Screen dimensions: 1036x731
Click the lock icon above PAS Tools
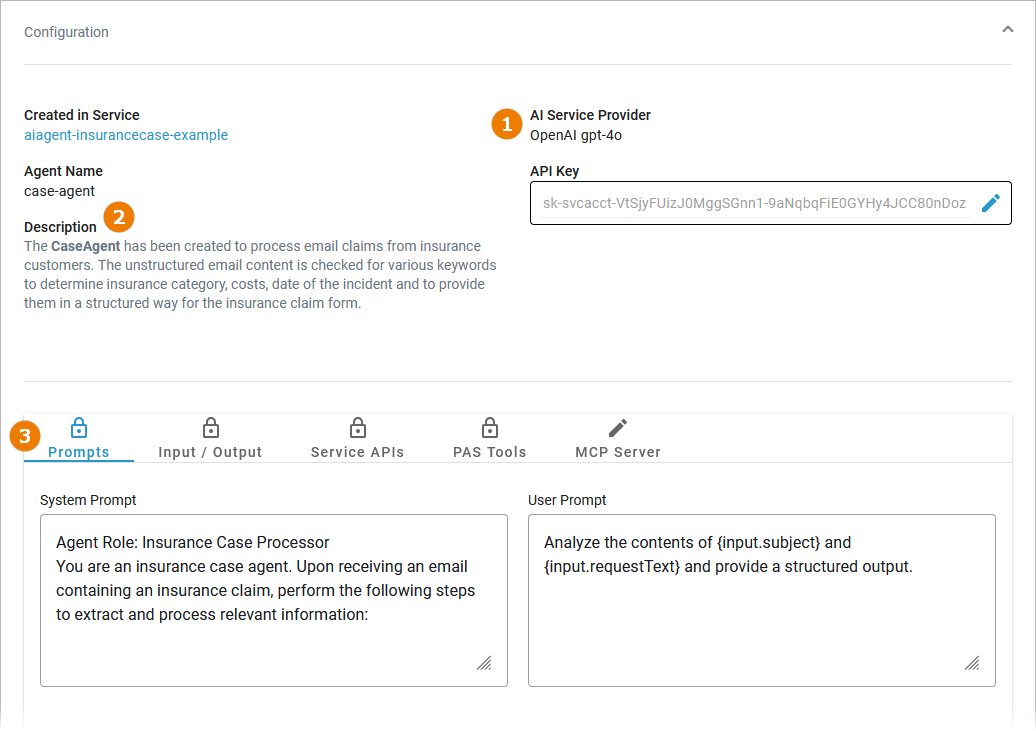[x=489, y=428]
